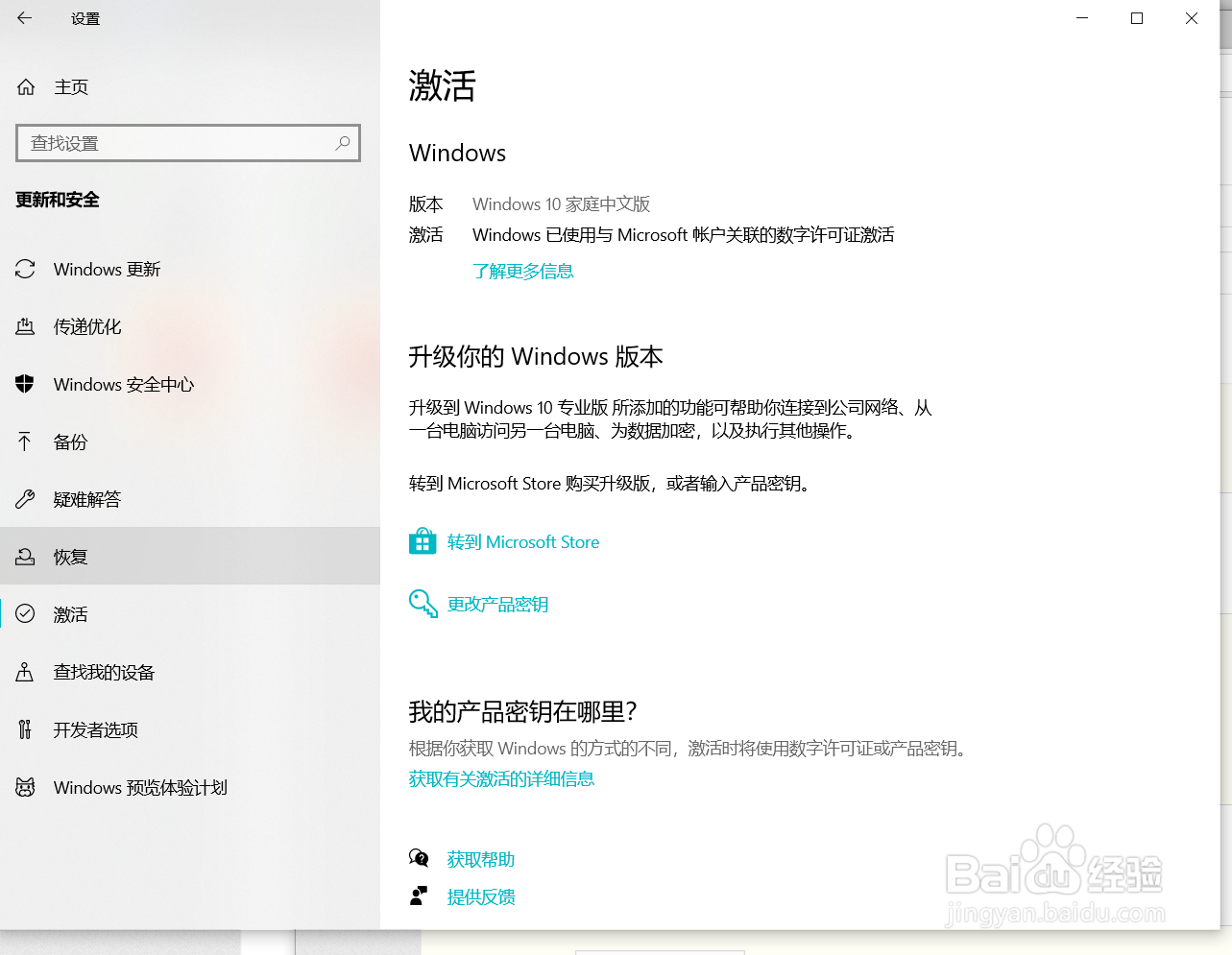Click the Recovery (恢复) icon

(x=25, y=558)
